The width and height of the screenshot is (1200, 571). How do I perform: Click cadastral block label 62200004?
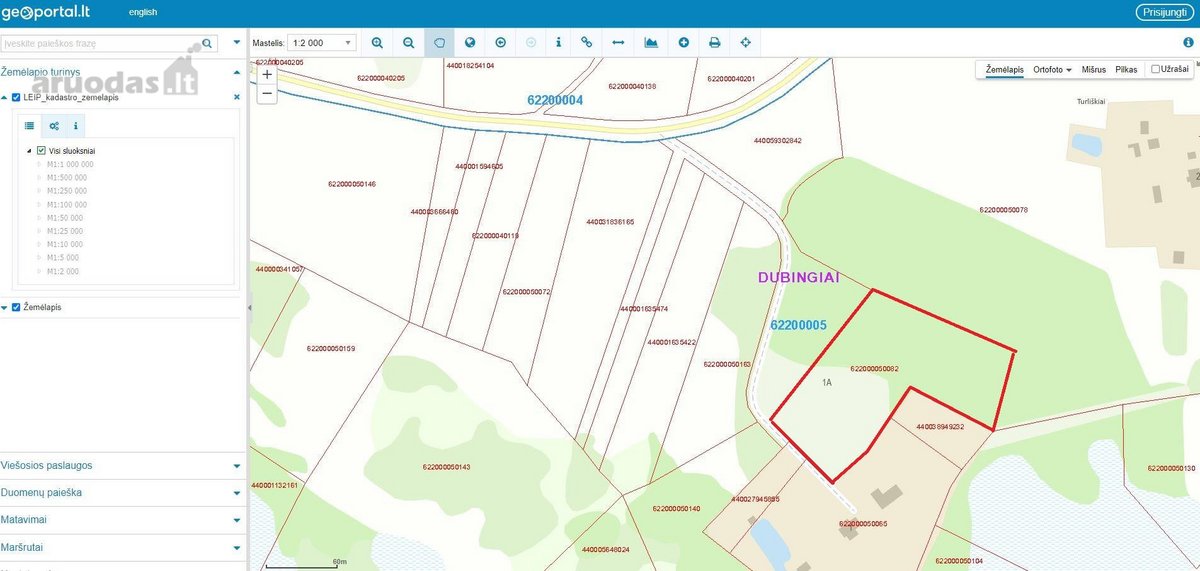pos(555,100)
